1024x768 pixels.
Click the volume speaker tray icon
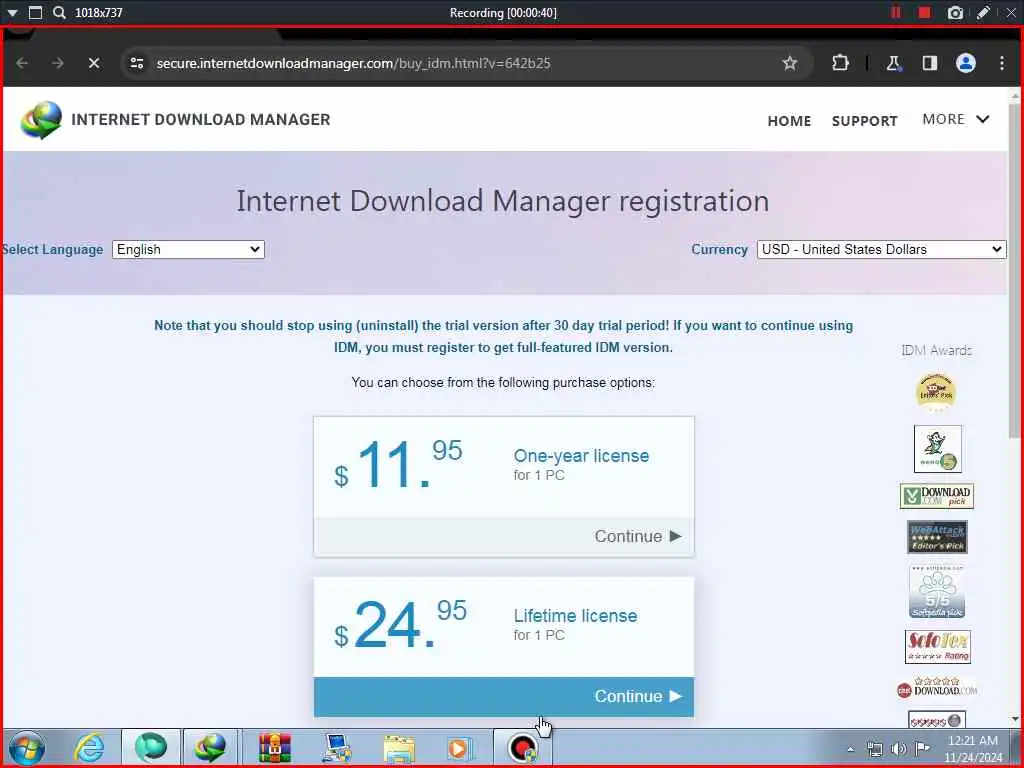898,748
